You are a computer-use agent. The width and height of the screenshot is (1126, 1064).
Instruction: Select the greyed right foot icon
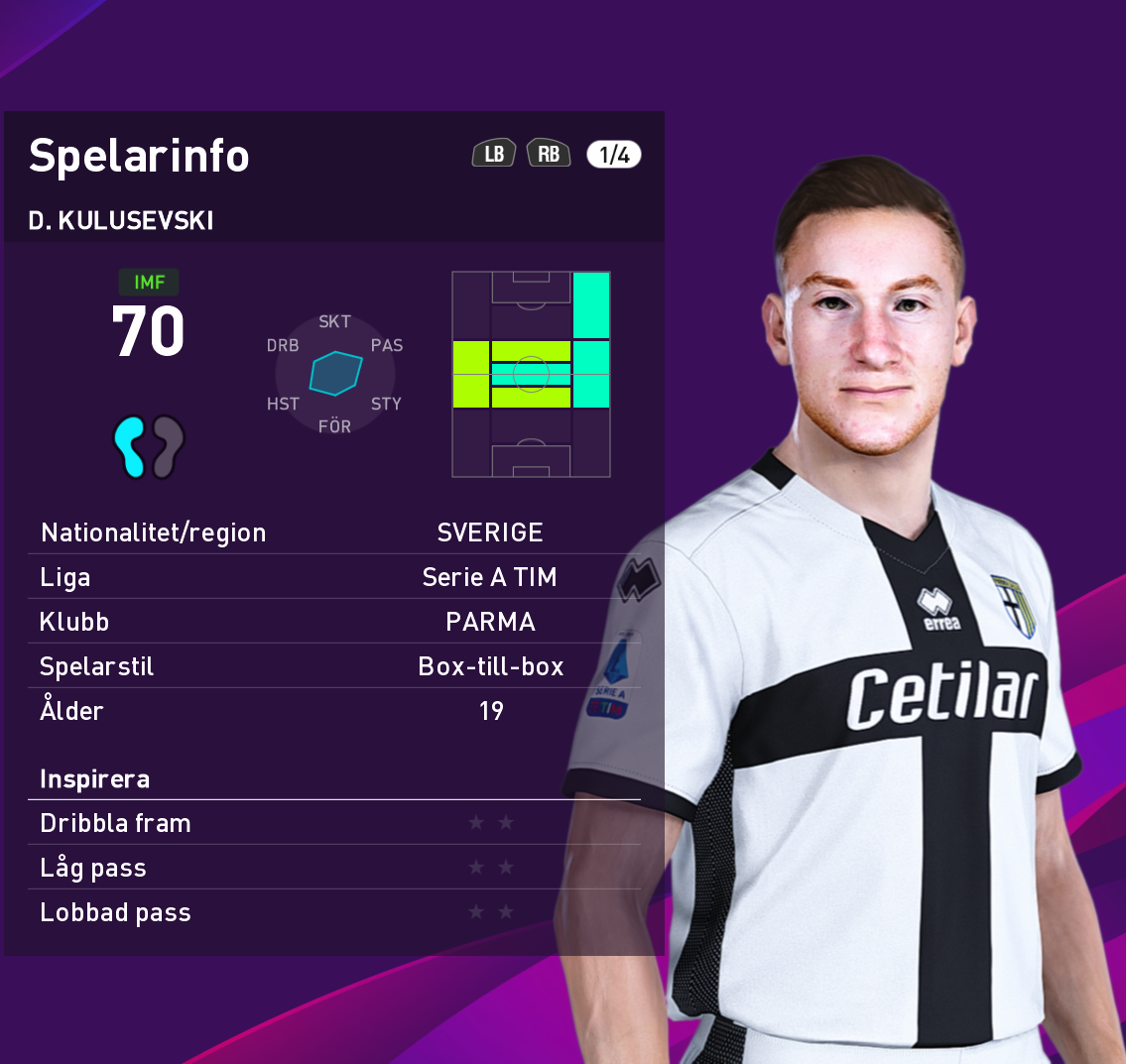point(168,446)
